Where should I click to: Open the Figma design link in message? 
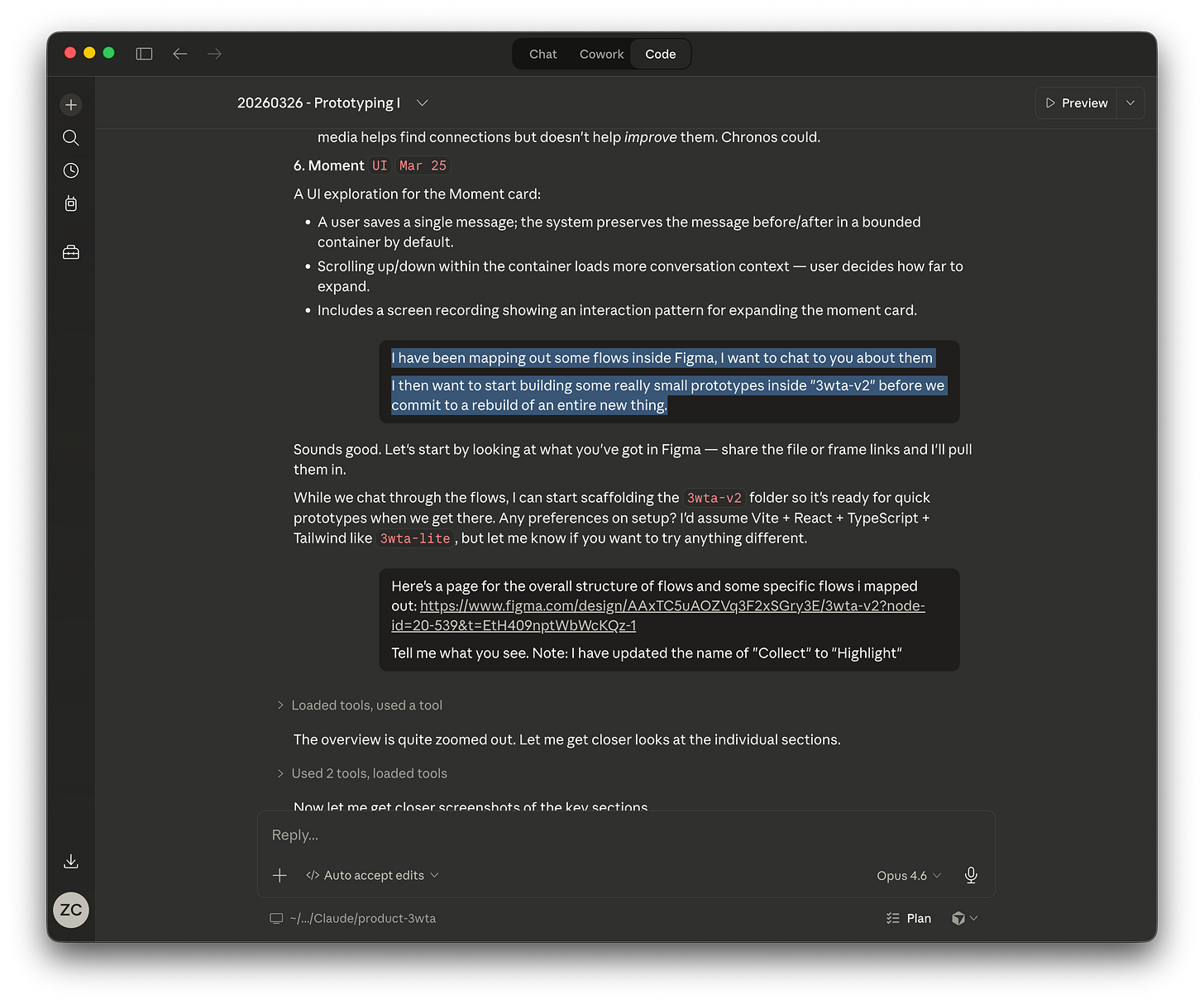658,615
